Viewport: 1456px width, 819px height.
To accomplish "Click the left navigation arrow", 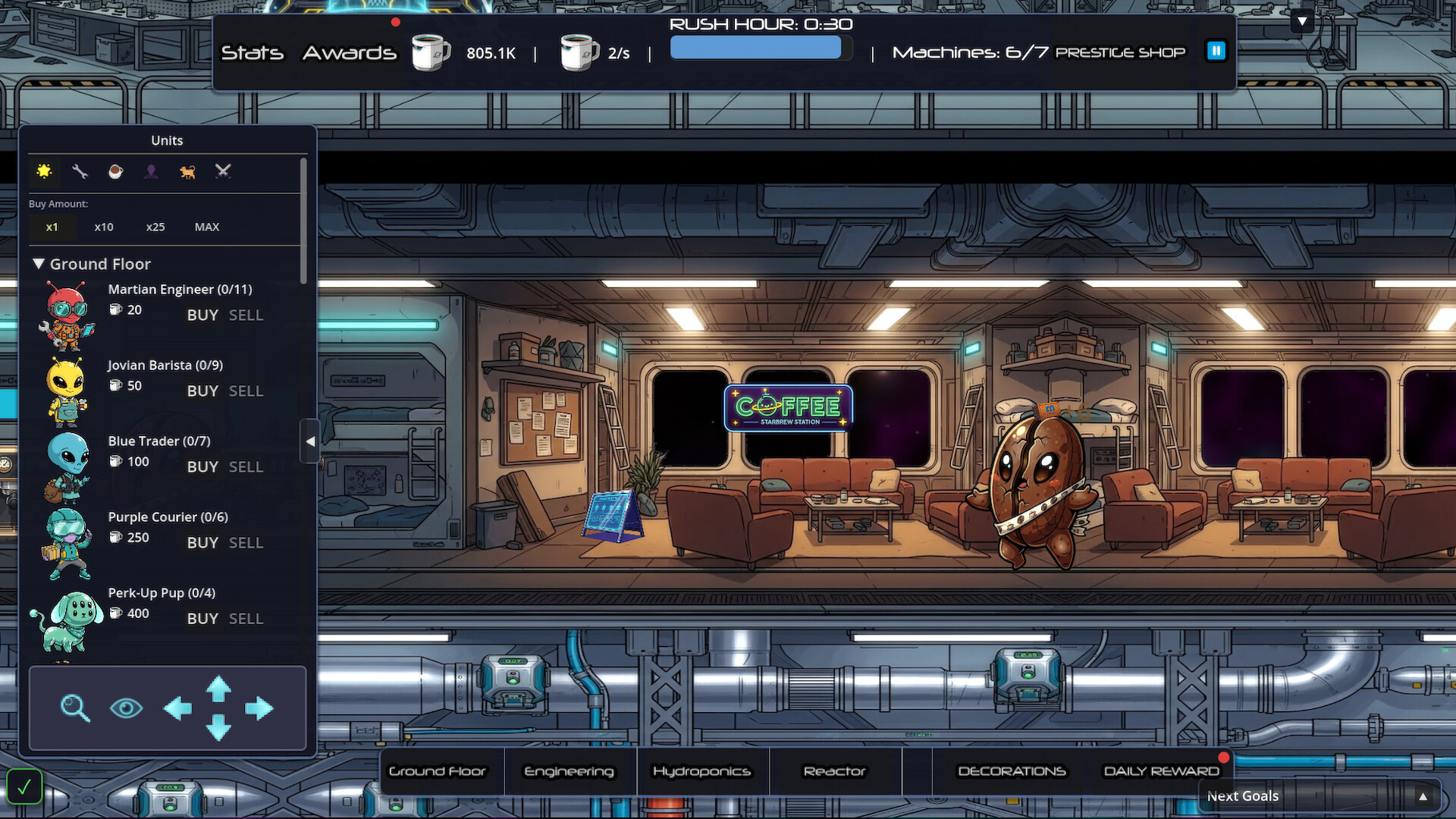I will click(179, 708).
